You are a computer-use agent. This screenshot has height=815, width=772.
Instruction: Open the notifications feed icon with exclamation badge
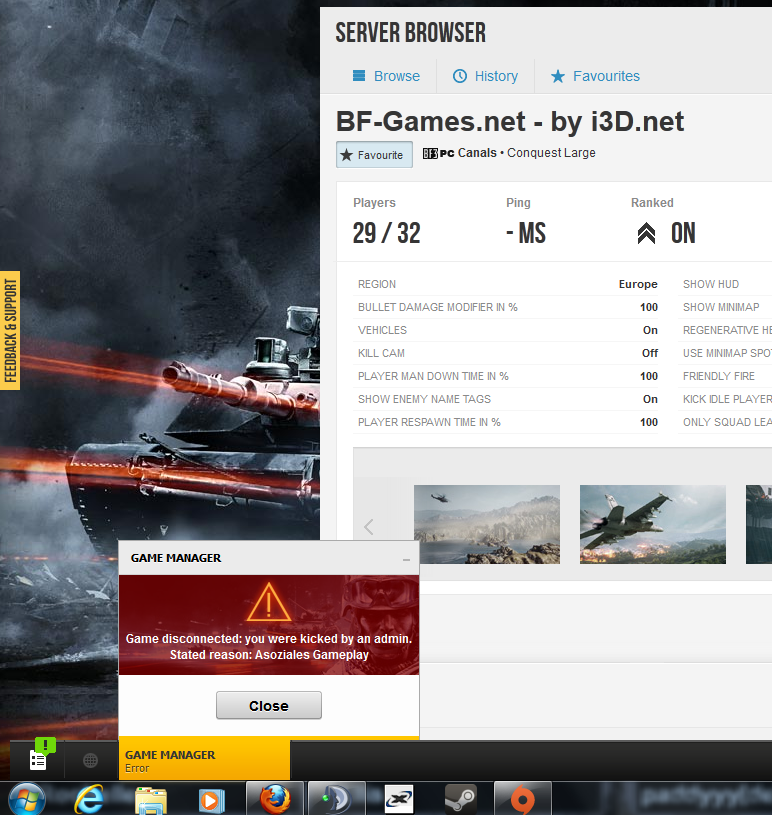40,757
